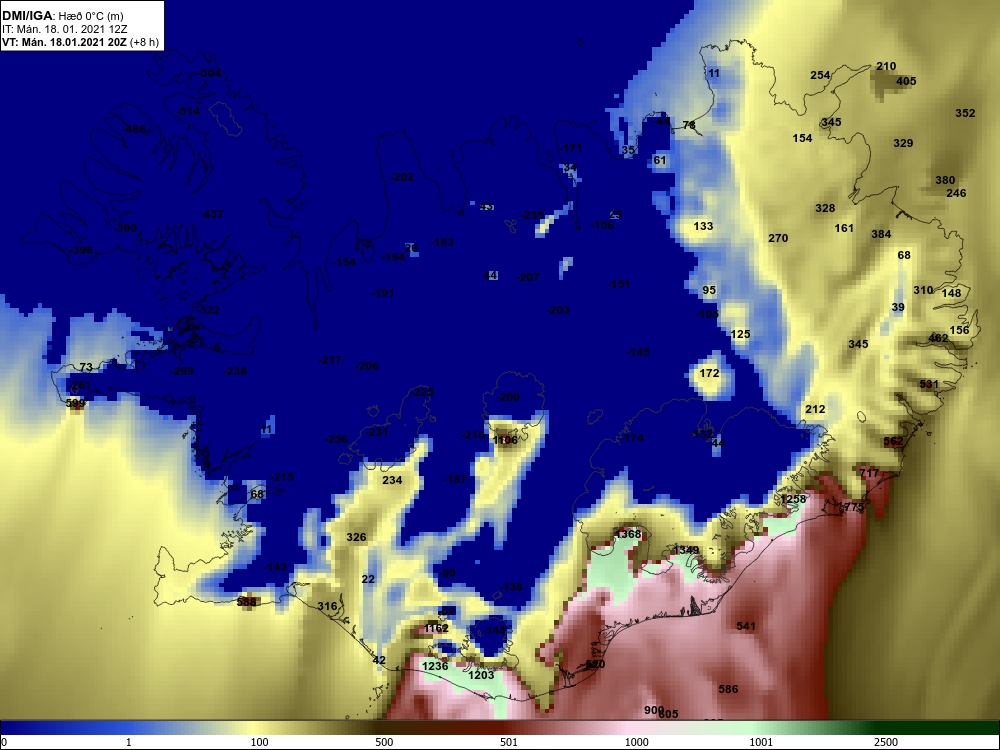Select the -399 map value
1000x750 pixels.
tap(125, 228)
